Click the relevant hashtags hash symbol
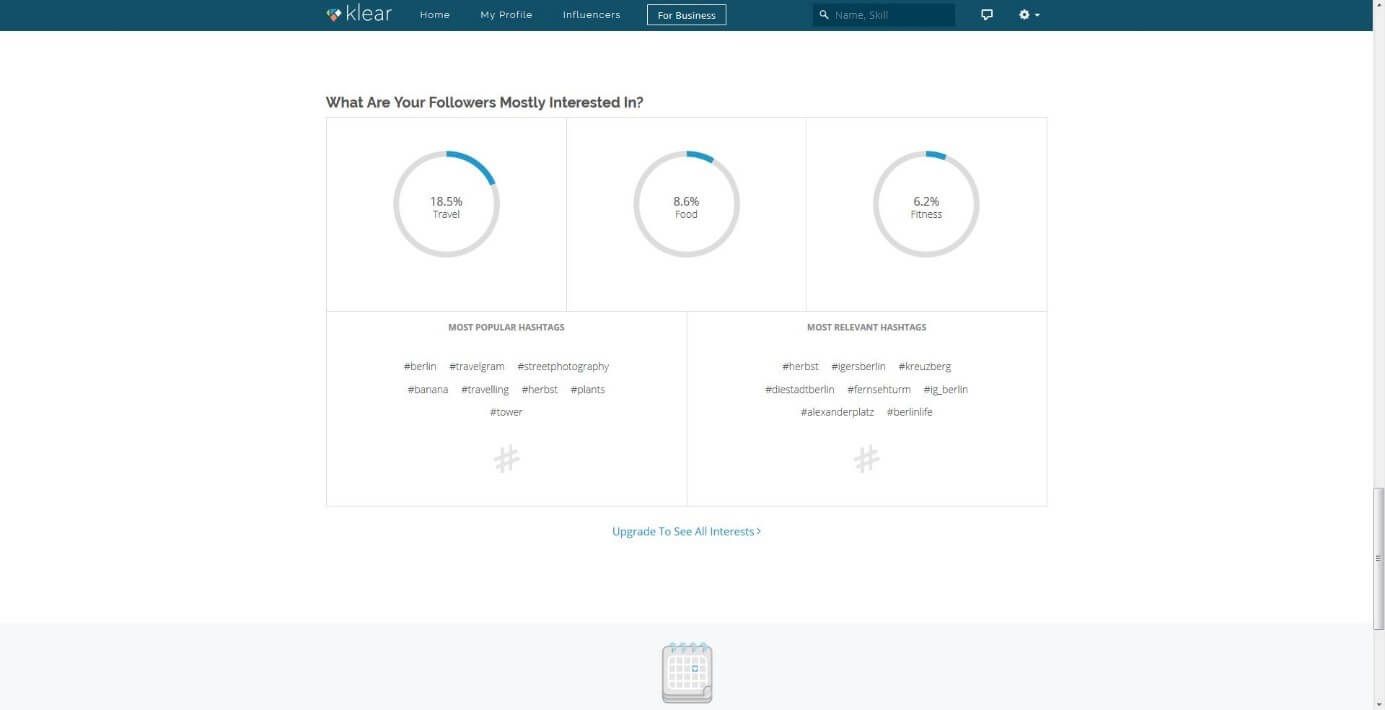Image resolution: width=1385 pixels, height=710 pixels. click(866, 459)
